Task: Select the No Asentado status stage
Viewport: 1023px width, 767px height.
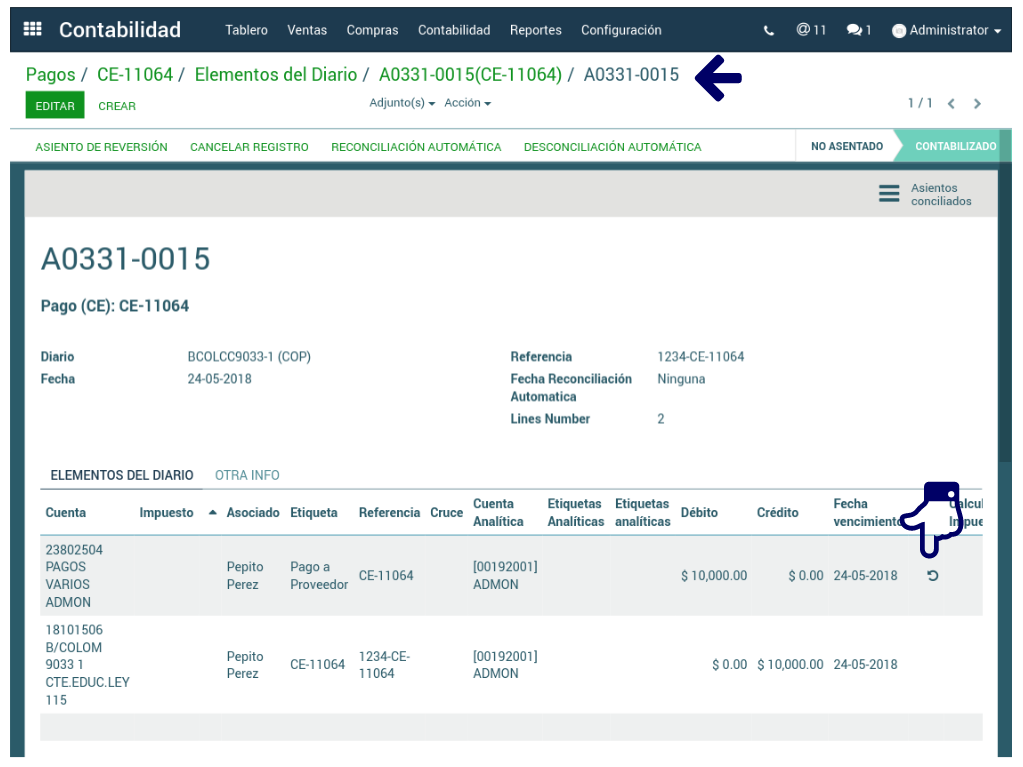Action: point(846,146)
